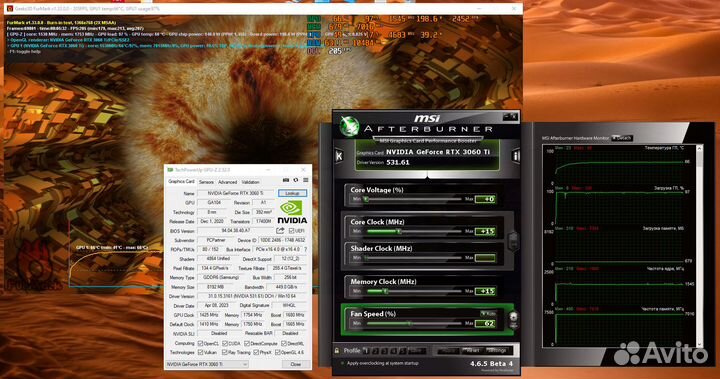Toggle the UEFI checkbox in GPU-Z
This screenshot has height=379, width=720.
pos(292,231)
